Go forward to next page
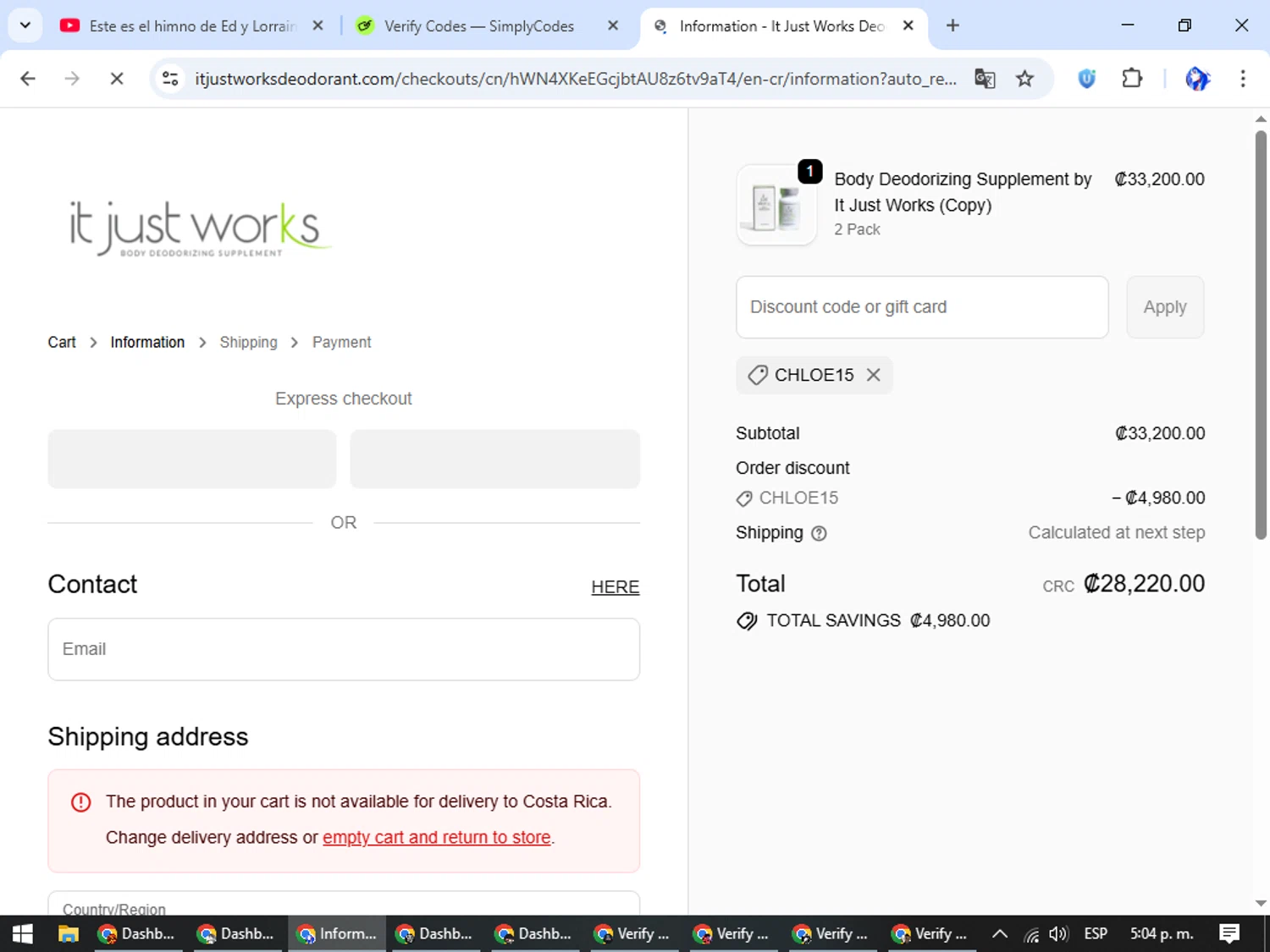Image resolution: width=1270 pixels, height=952 pixels. point(72,79)
